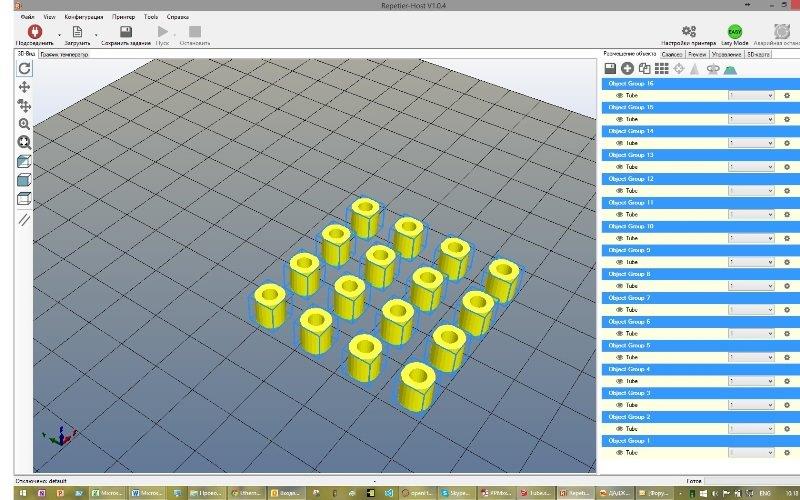Open the Windows Start button
Image resolution: width=800 pixels, height=500 pixels.
click(22, 493)
